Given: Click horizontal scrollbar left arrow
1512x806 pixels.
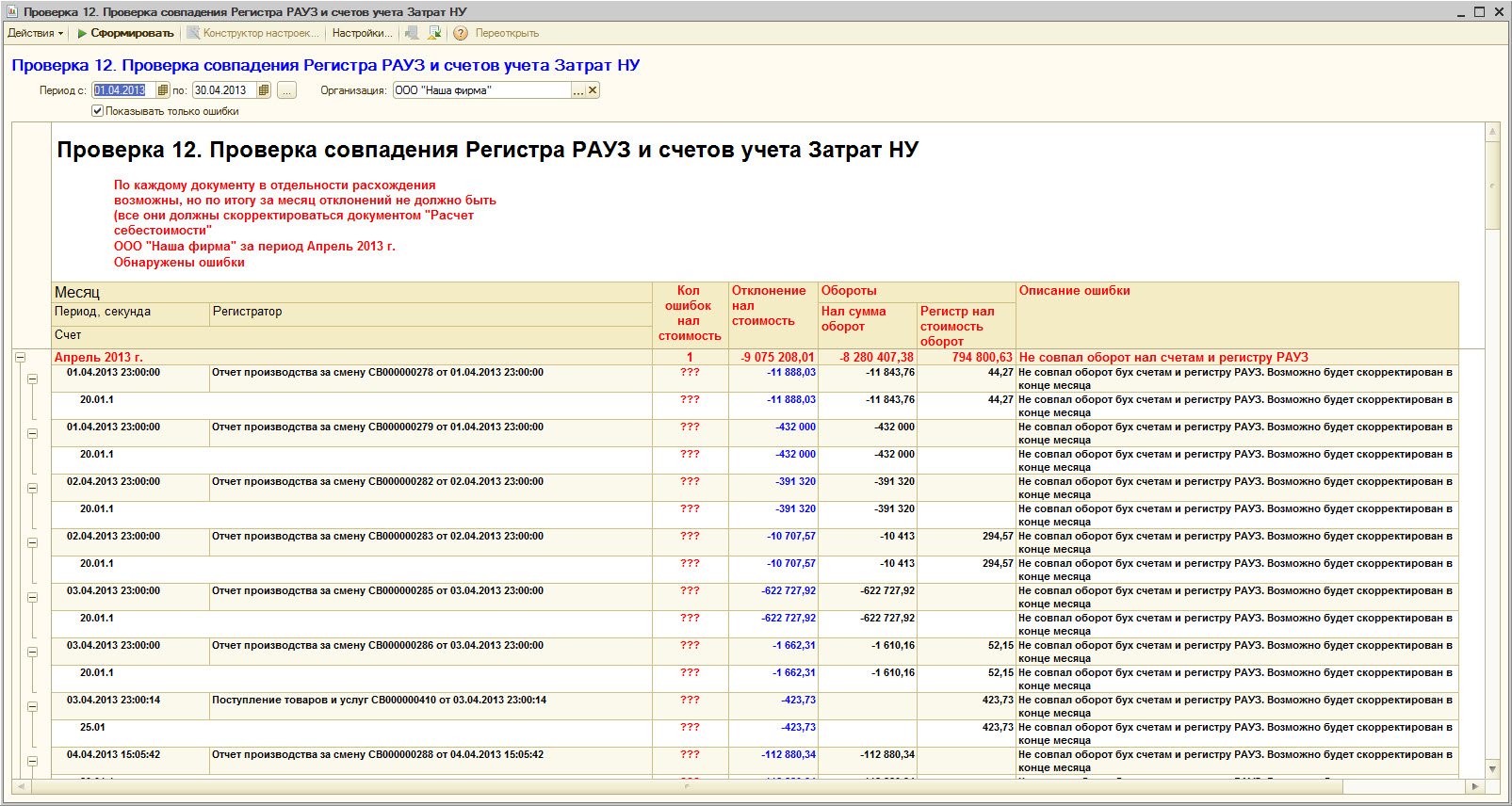Looking at the screenshot, I should coord(21,786).
